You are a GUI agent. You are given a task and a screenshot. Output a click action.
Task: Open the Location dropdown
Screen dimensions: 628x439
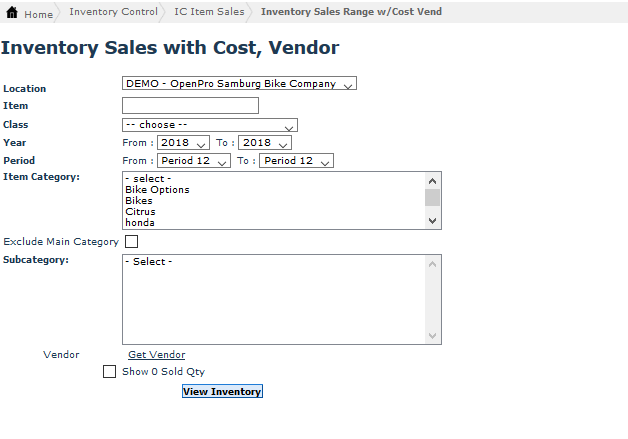click(x=239, y=84)
